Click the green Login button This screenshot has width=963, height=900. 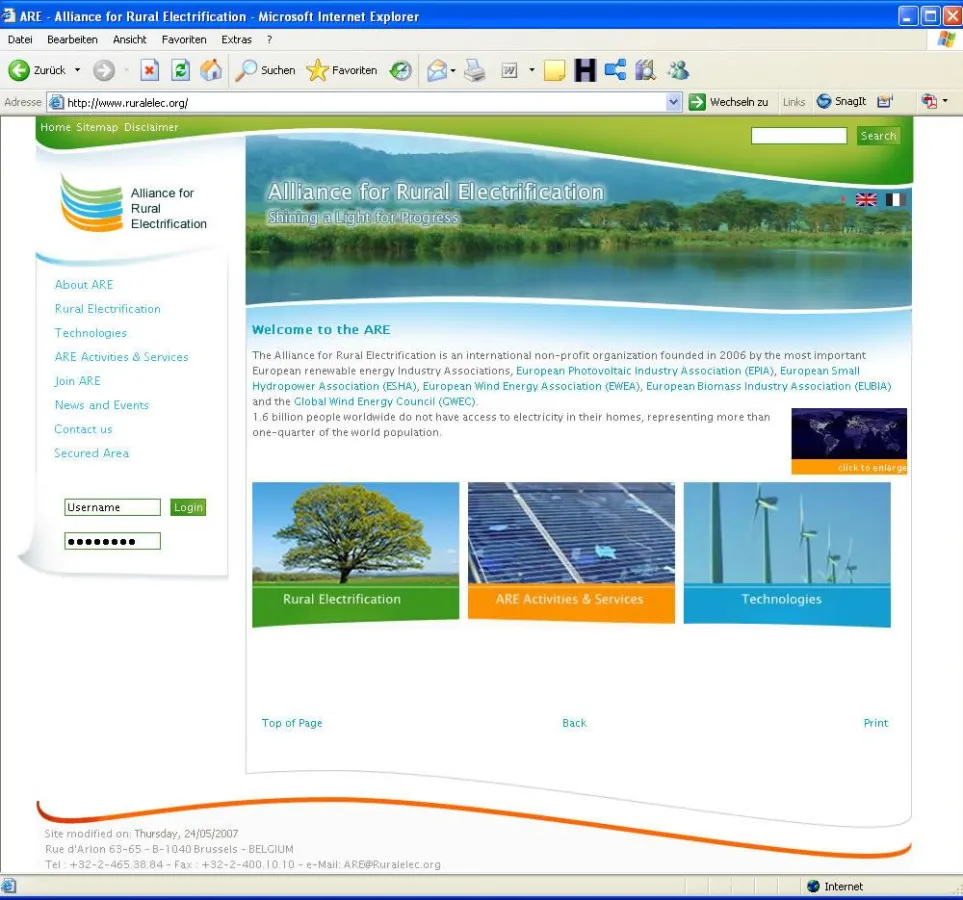[188, 507]
